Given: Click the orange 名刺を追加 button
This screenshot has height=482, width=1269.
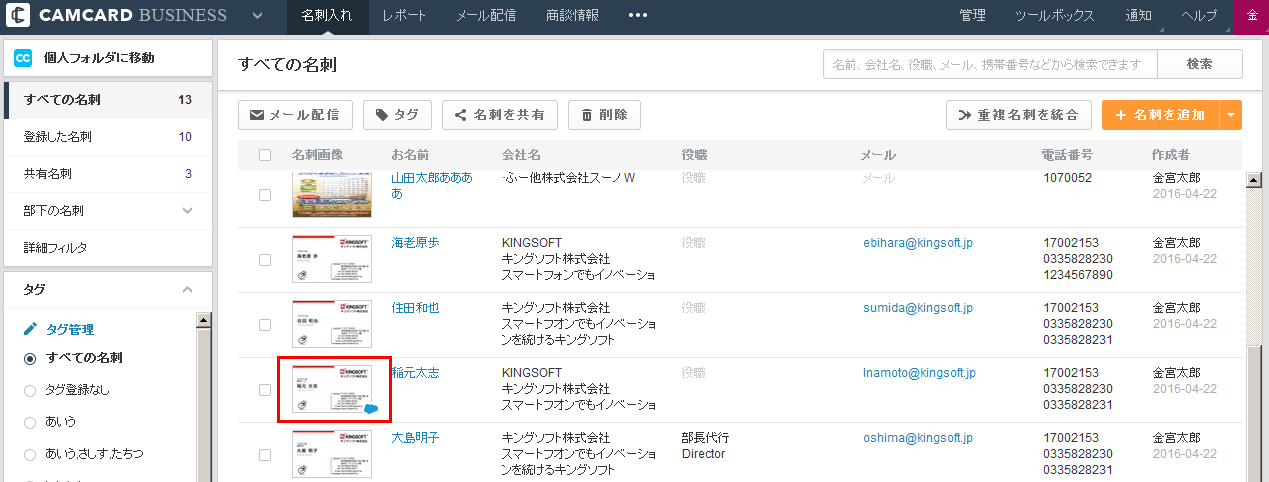Looking at the screenshot, I should (1160, 115).
